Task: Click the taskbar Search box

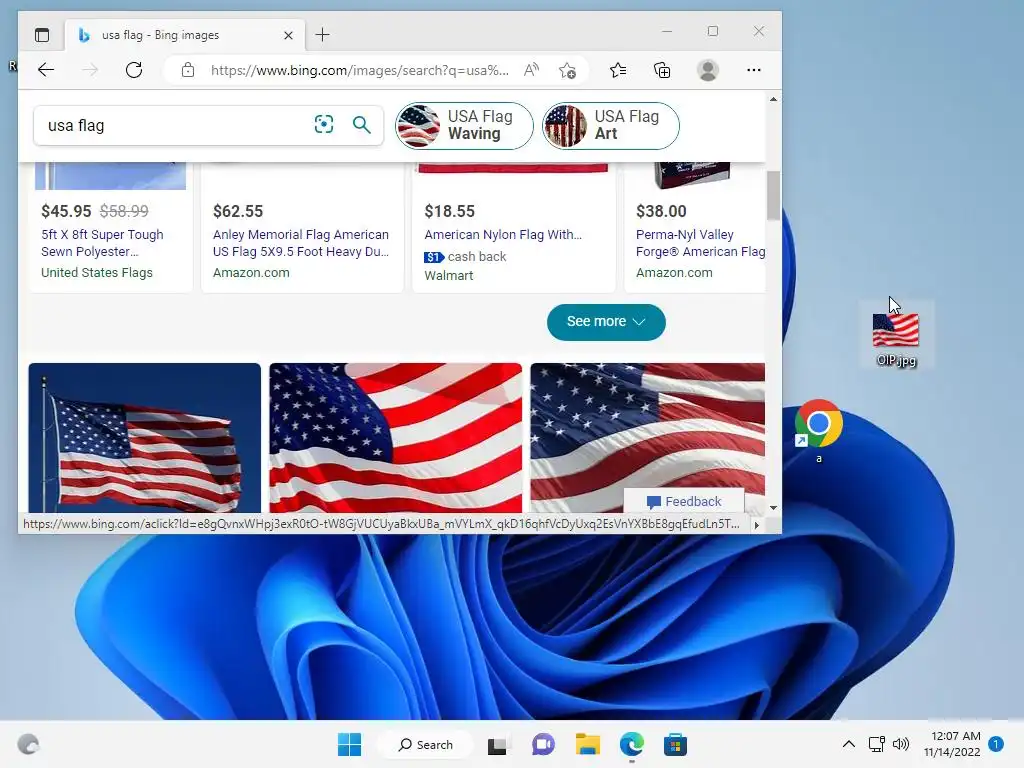Action: (426, 744)
